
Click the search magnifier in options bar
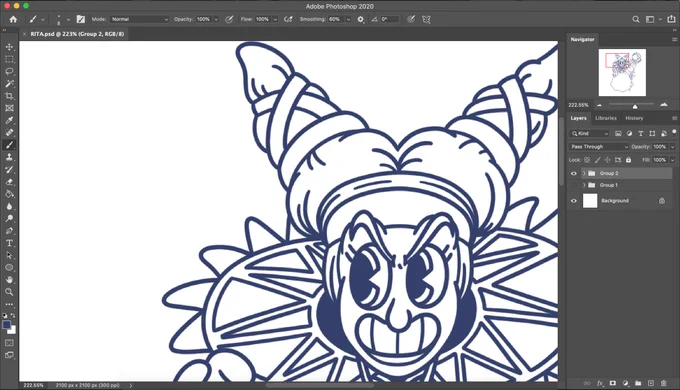[x=636, y=19]
